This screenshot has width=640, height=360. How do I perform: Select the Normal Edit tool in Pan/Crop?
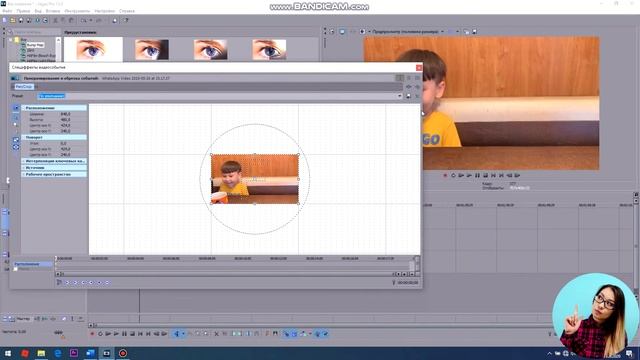(x=16, y=117)
